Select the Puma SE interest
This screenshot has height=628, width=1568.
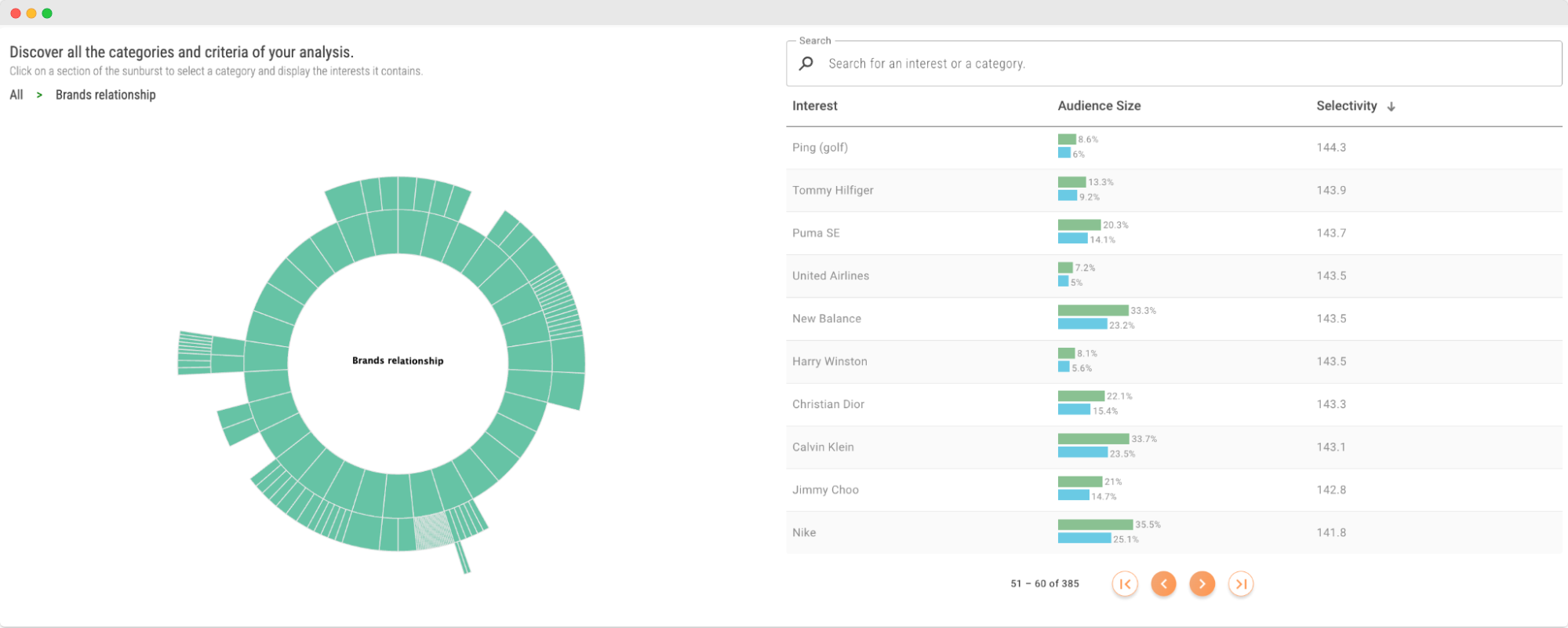point(816,233)
